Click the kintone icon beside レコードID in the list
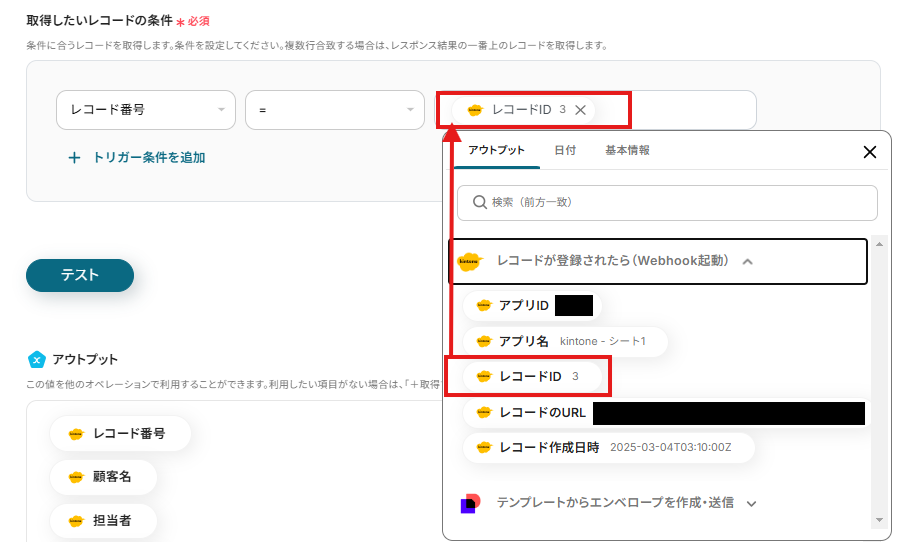 (483, 377)
